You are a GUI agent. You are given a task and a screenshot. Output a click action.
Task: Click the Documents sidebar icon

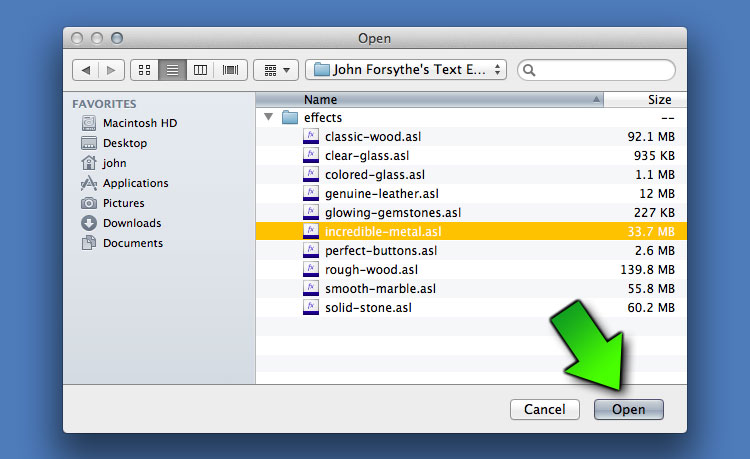coord(89,243)
